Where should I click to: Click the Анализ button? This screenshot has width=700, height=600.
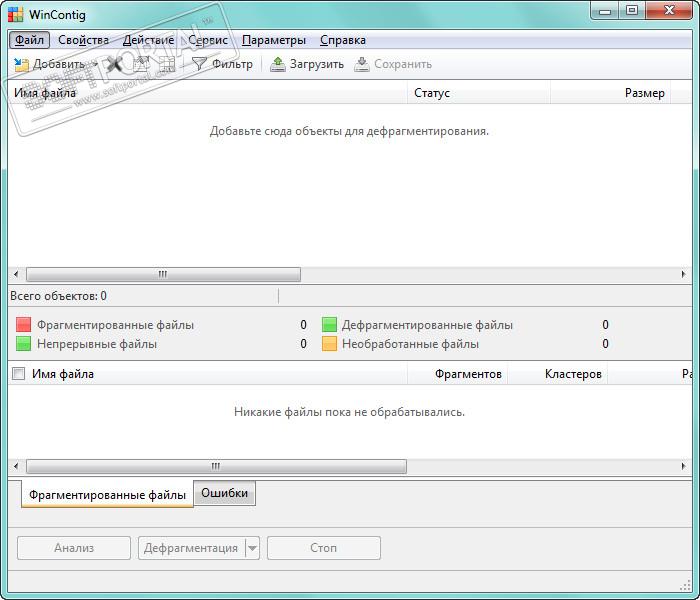[74, 548]
